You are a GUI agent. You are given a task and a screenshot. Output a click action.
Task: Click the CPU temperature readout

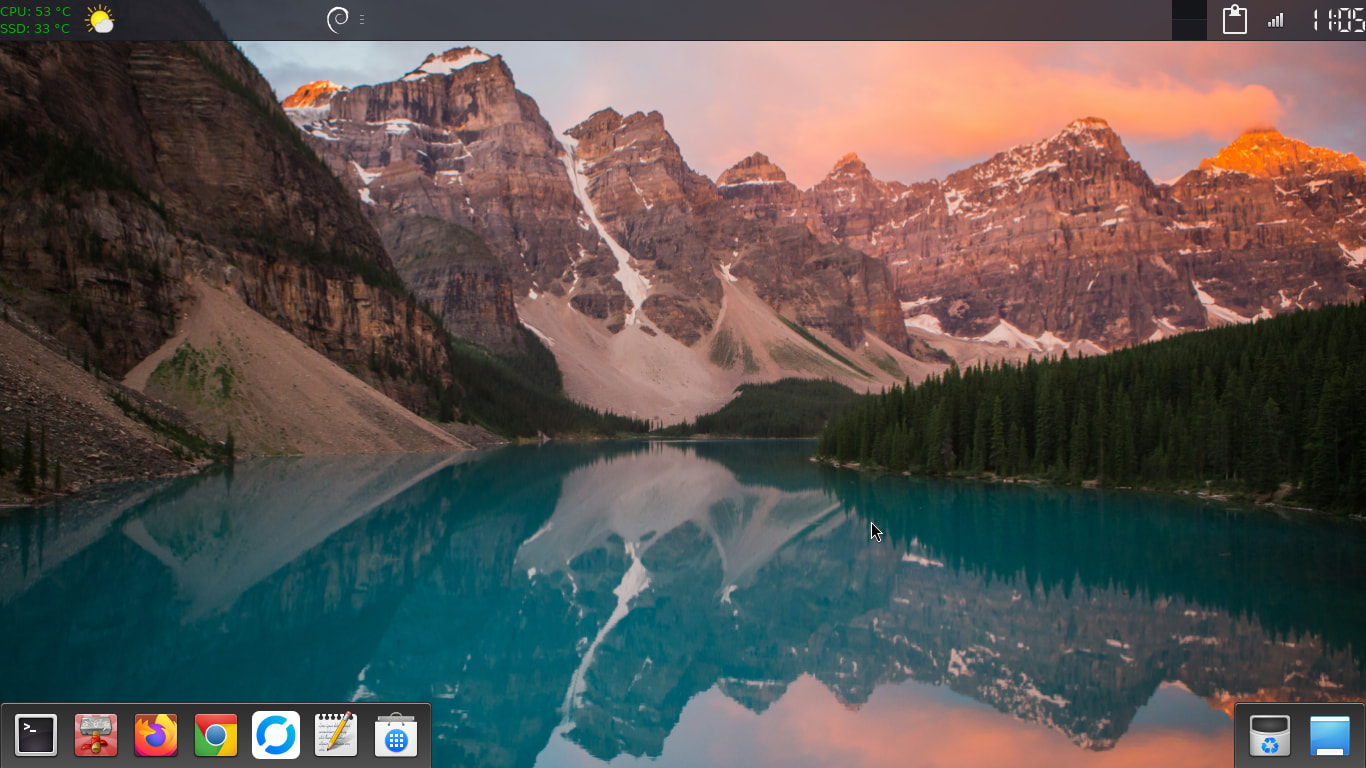[x=36, y=11]
